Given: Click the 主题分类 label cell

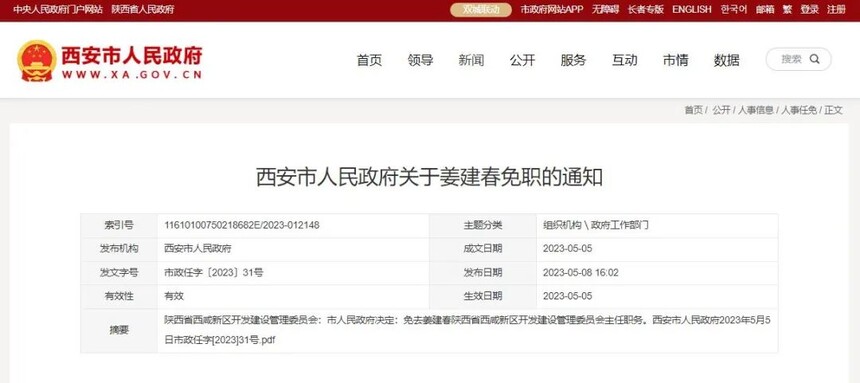Looking at the screenshot, I should click(x=483, y=225).
